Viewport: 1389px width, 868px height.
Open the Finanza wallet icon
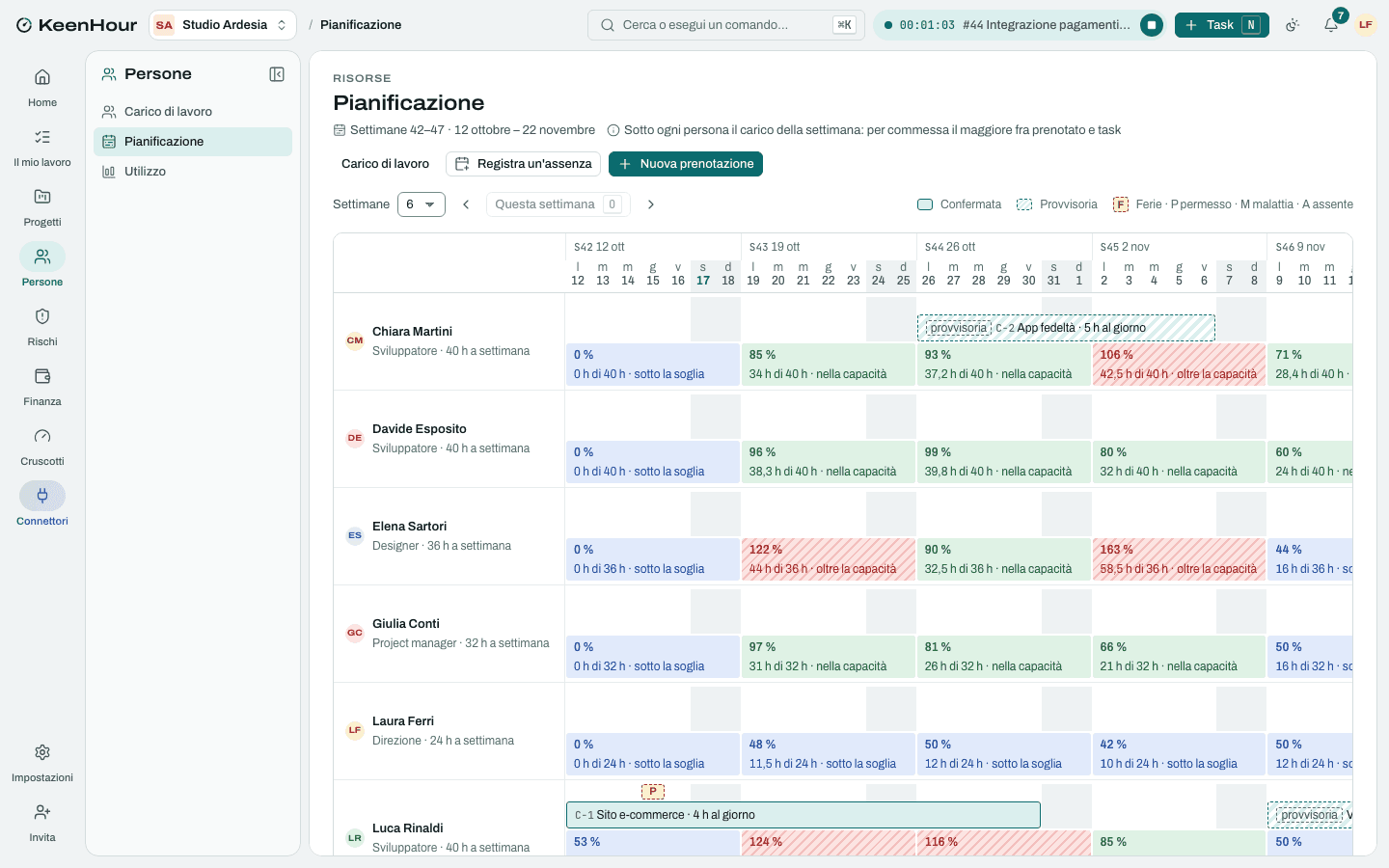click(x=42, y=376)
